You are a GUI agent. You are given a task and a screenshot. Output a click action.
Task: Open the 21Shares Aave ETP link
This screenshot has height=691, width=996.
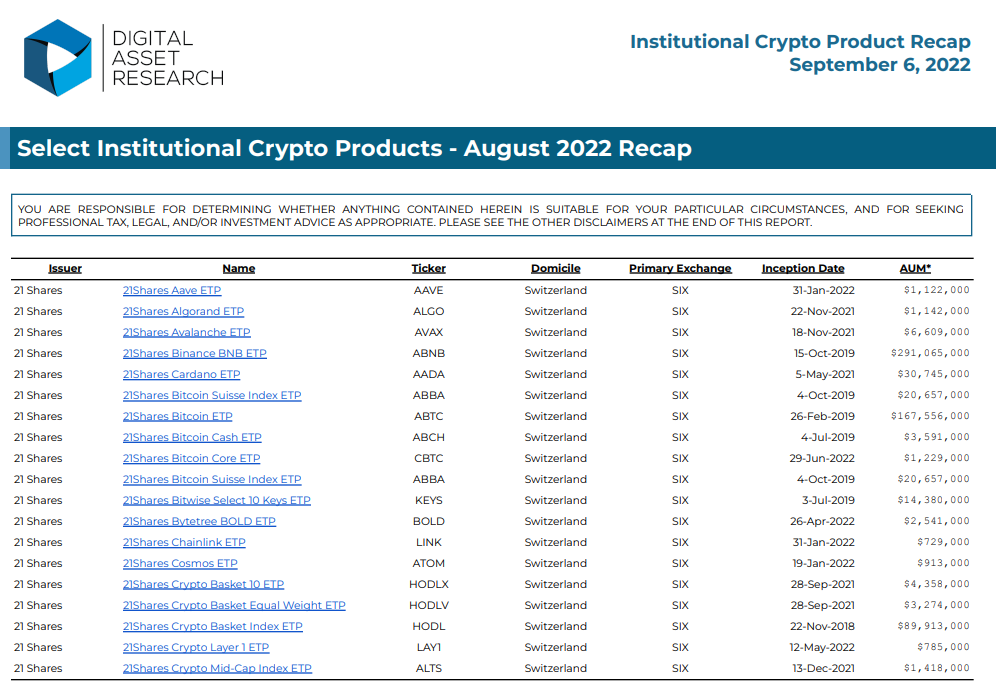click(x=172, y=290)
